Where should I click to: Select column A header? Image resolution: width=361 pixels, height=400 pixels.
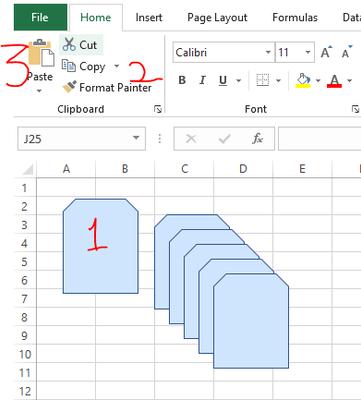click(x=66, y=169)
